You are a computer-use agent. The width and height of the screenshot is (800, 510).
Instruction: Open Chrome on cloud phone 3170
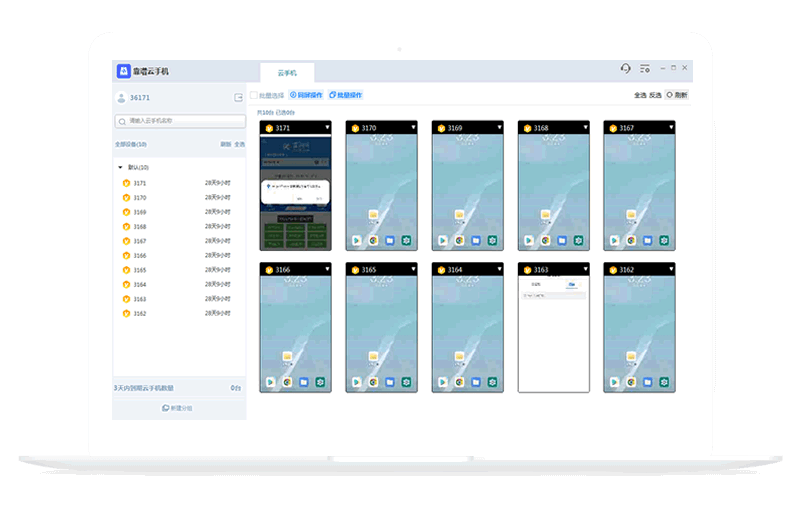[373, 241]
